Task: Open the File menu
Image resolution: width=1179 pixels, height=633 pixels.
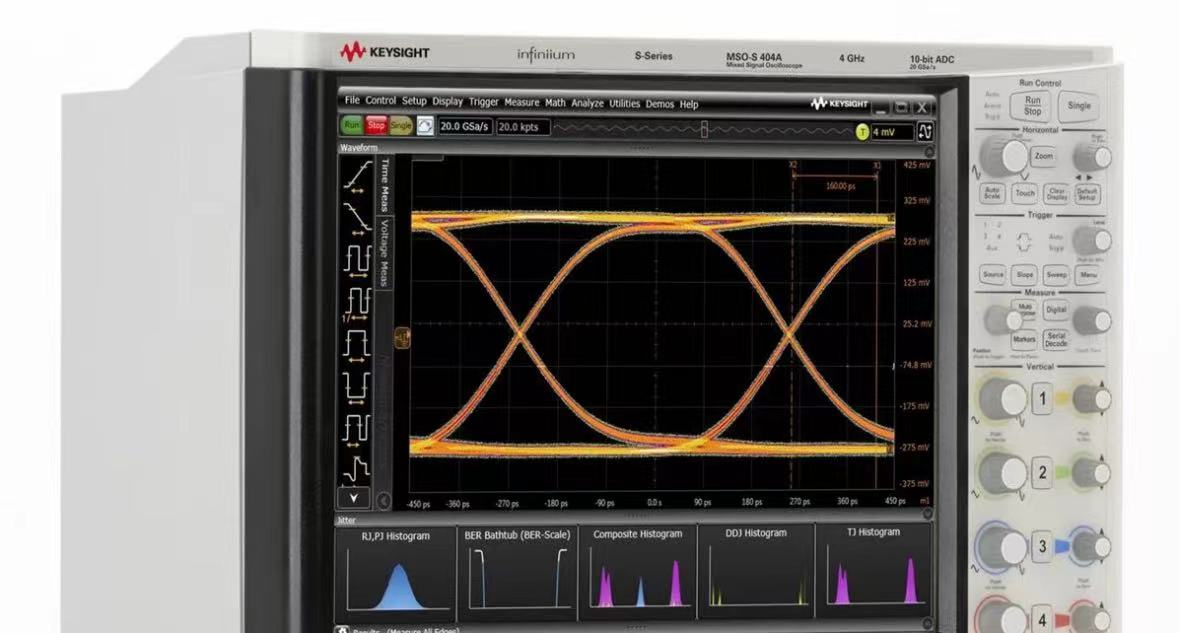Action: point(352,100)
